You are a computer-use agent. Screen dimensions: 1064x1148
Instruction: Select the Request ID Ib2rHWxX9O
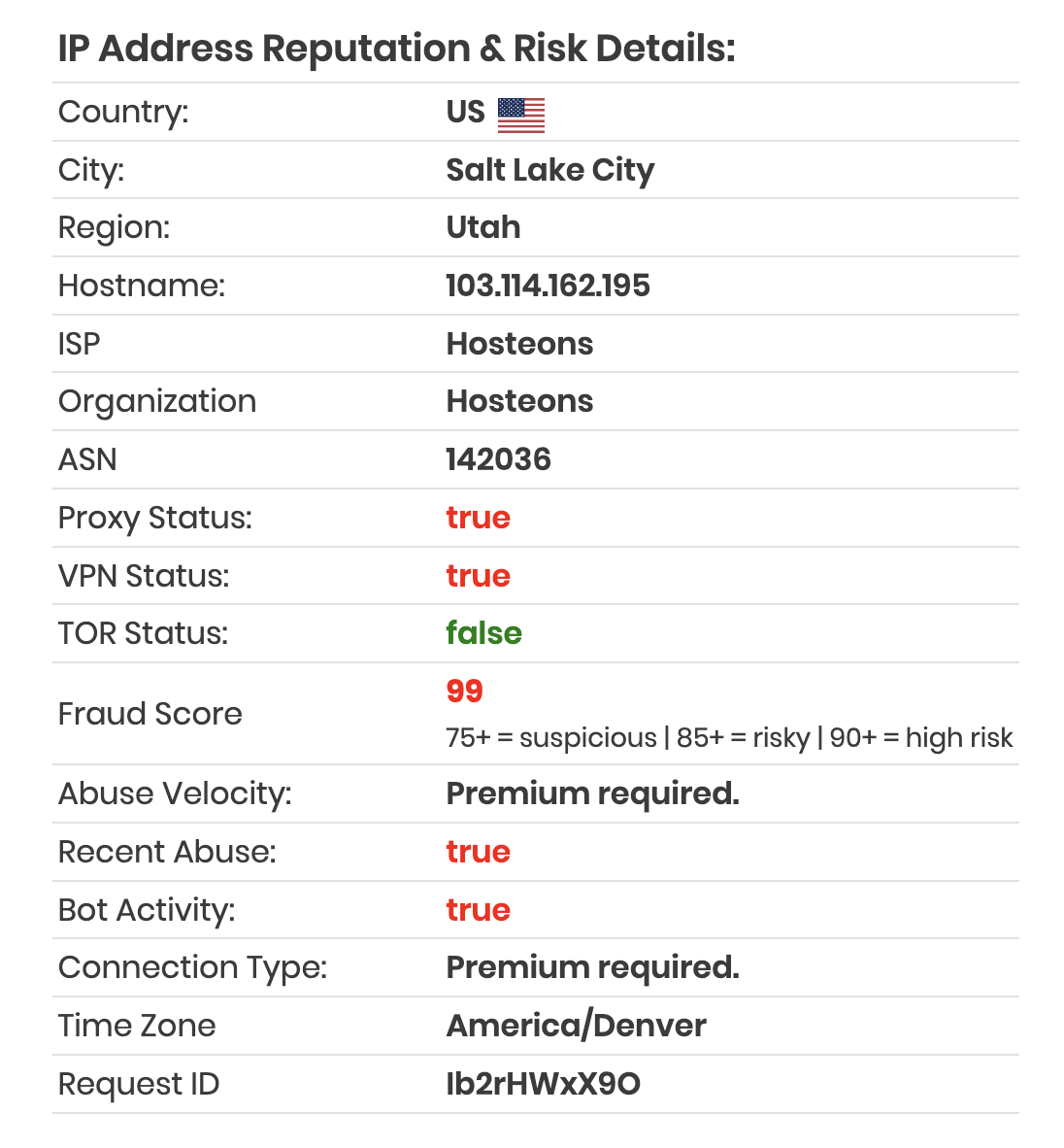544,1084
